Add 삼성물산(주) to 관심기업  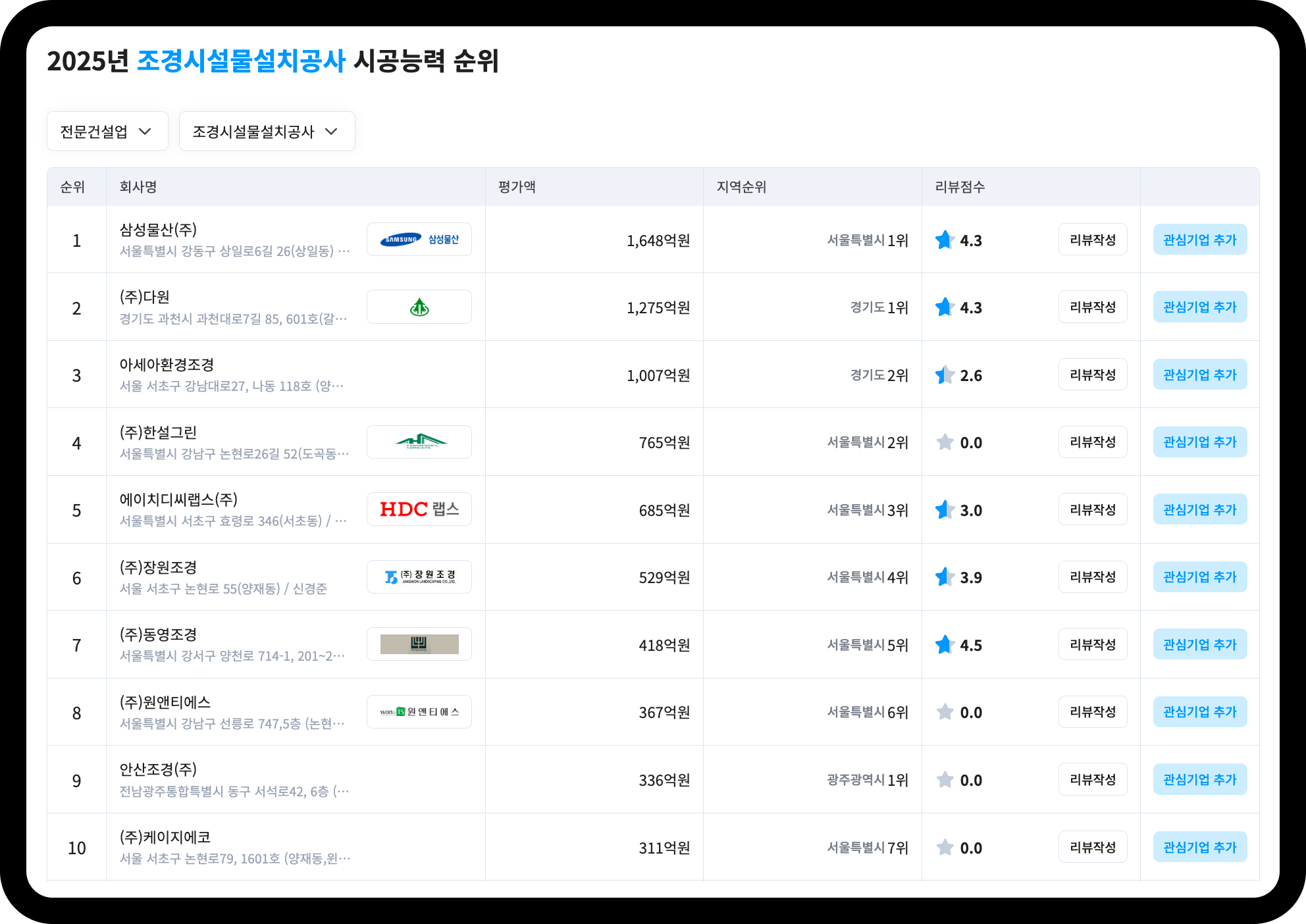(1200, 240)
